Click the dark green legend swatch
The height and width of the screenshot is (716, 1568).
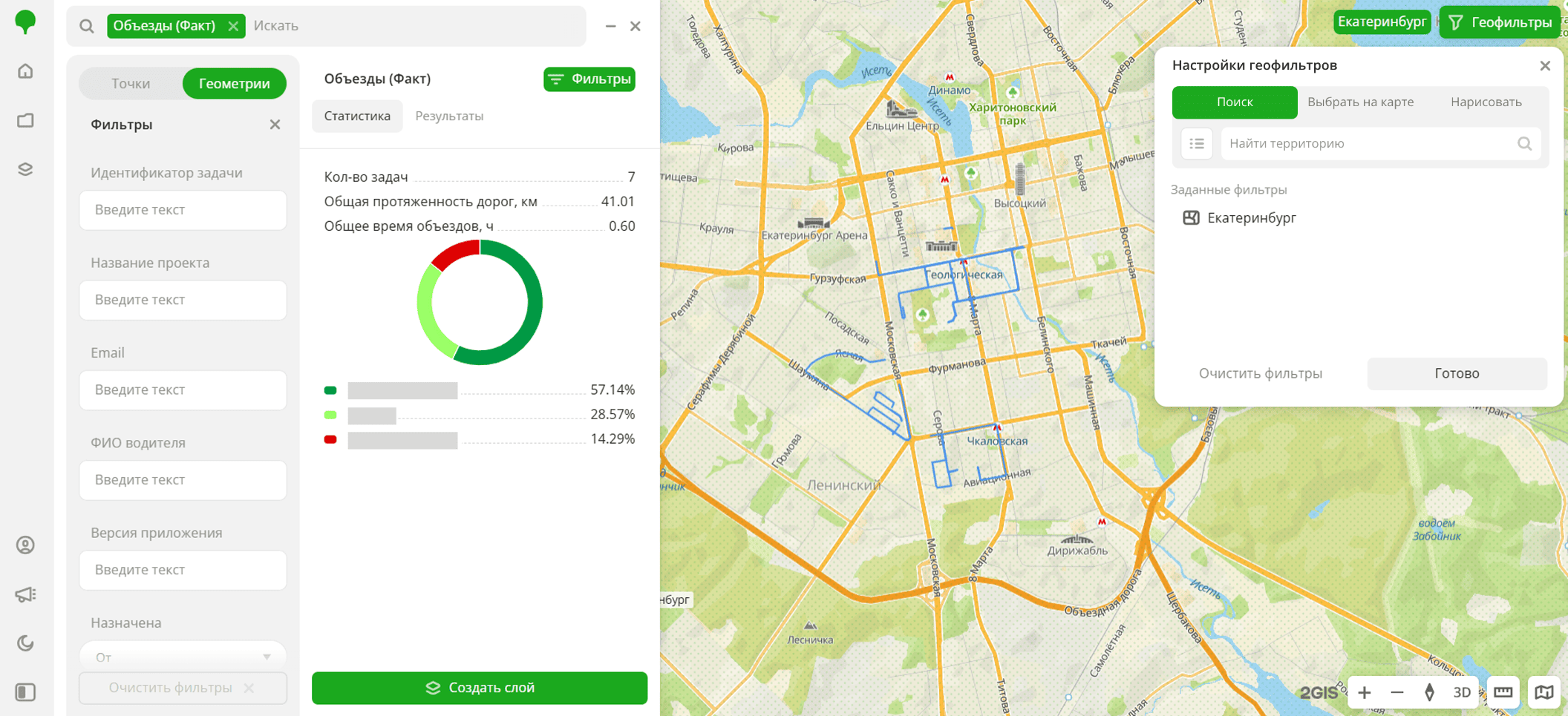pyautogui.click(x=330, y=390)
